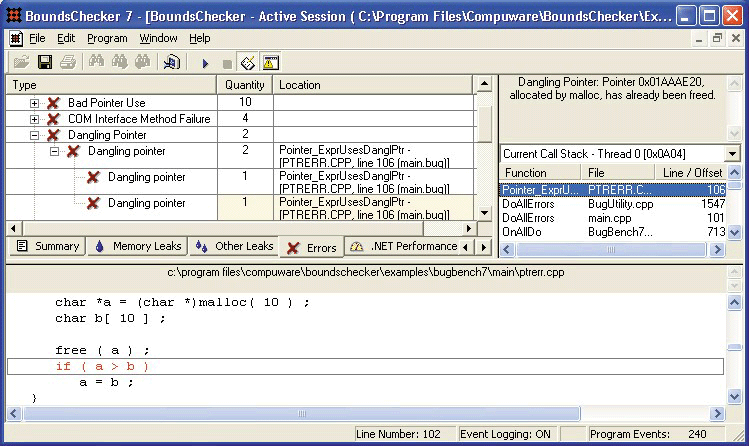
Task: Click the 'free ( a ) ;' code line
Action: (x=102, y=350)
